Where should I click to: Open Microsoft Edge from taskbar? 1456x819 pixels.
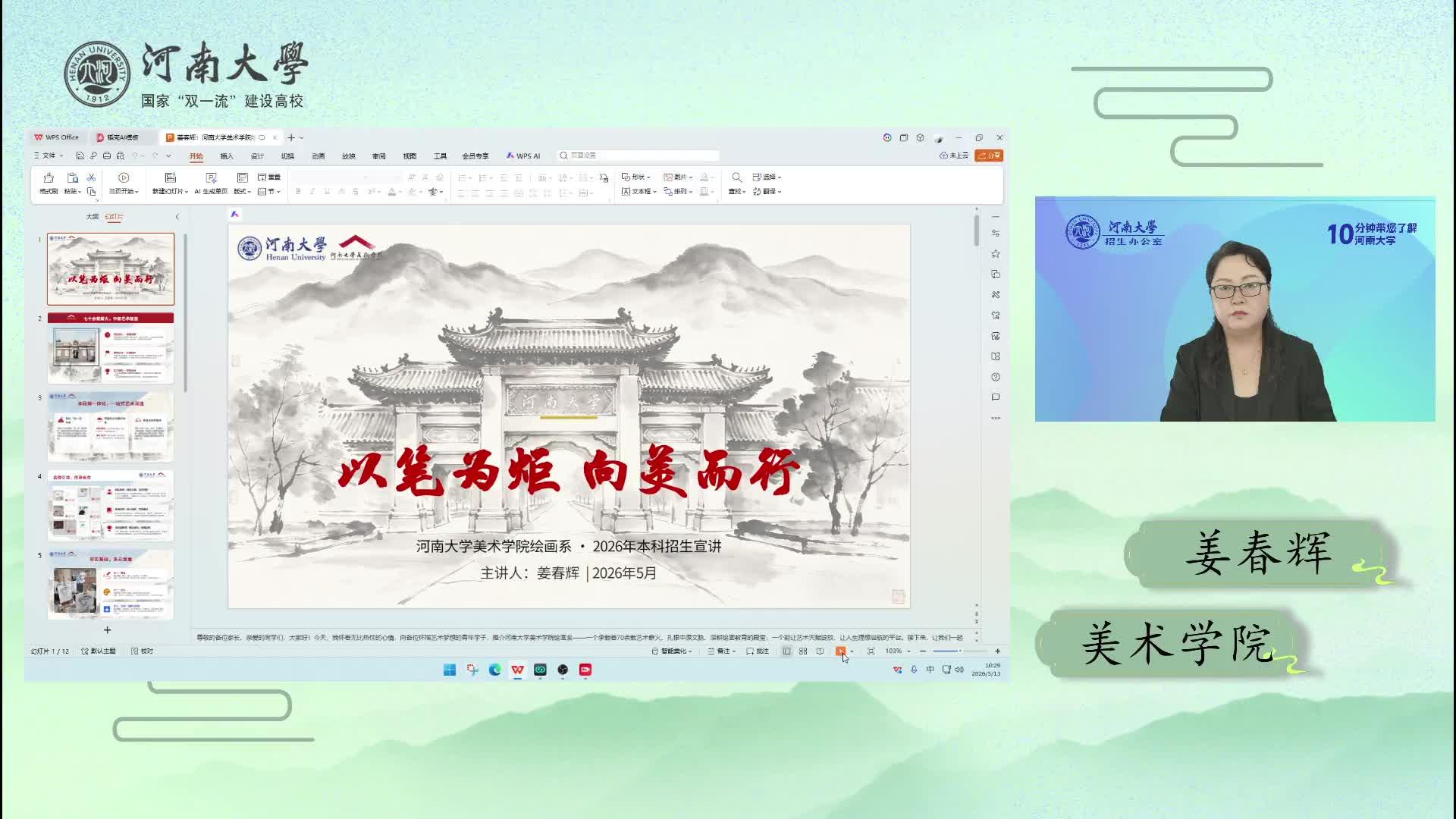tap(495, 670)
